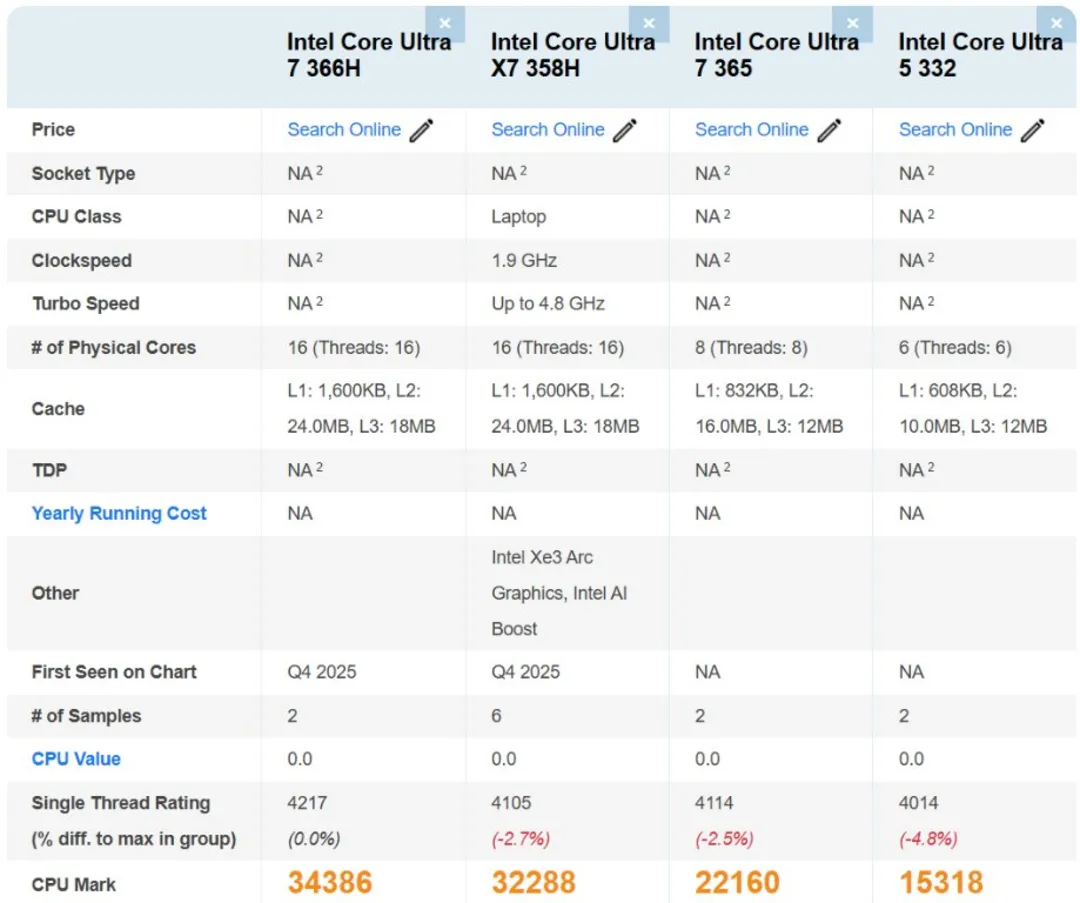The height and width of the screenshot is (903, 1080).
Task: Click pencil edit icon for Ultra 5 332 price
Action: tap(1033, 130)
